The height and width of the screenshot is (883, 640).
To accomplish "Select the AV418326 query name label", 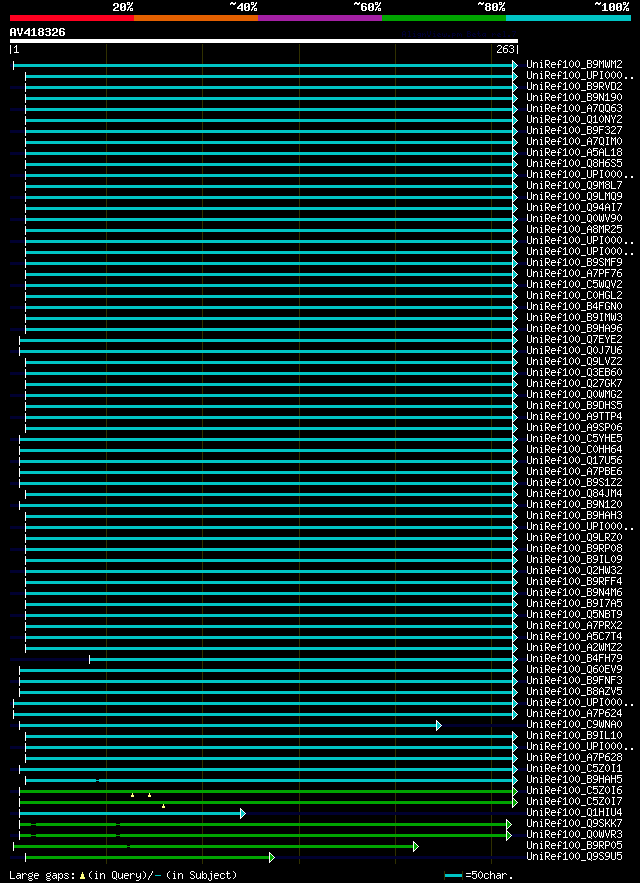I will pyautogui.click(x=37, y=32).
